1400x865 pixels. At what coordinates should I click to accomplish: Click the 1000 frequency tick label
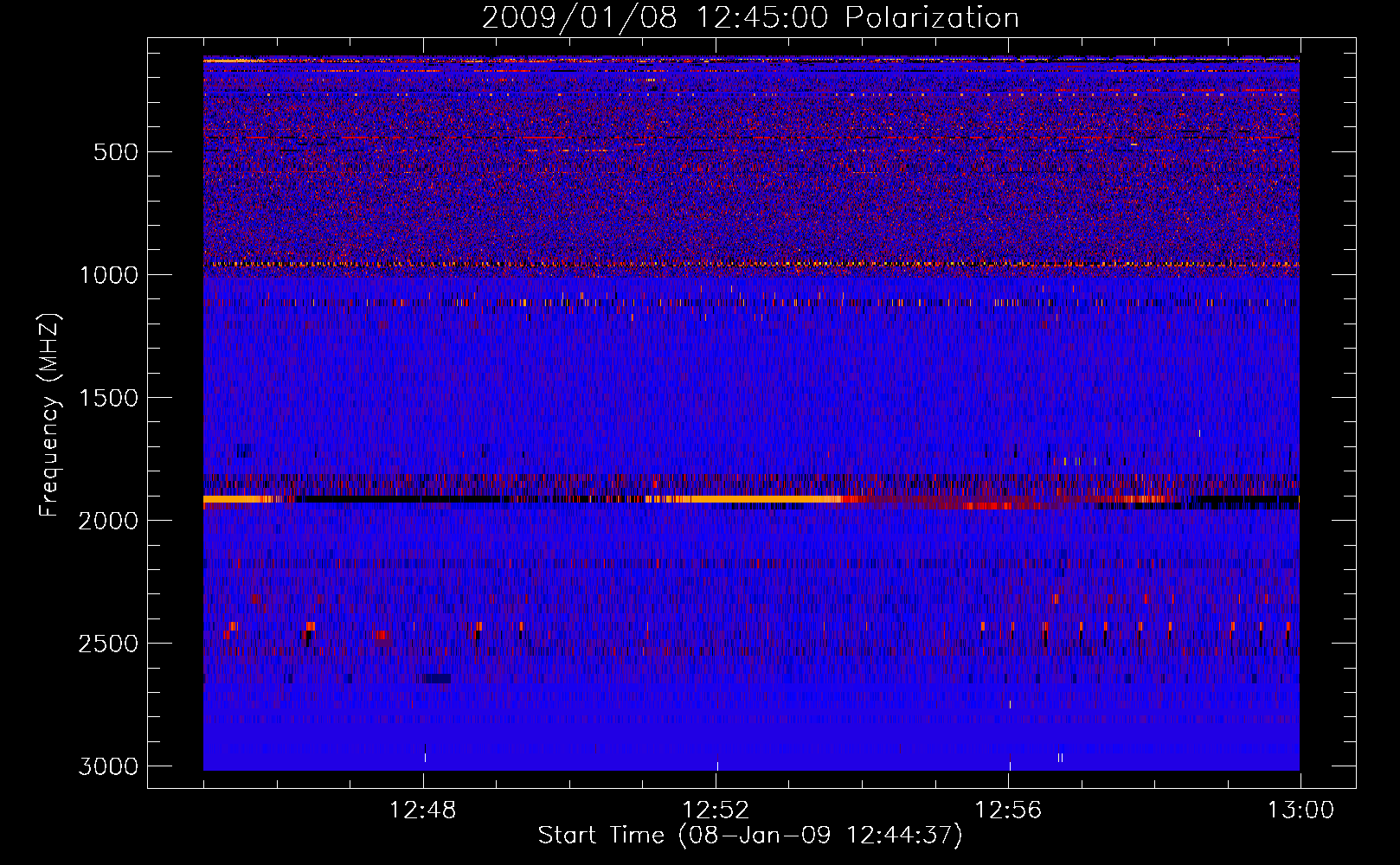(109, 275)
